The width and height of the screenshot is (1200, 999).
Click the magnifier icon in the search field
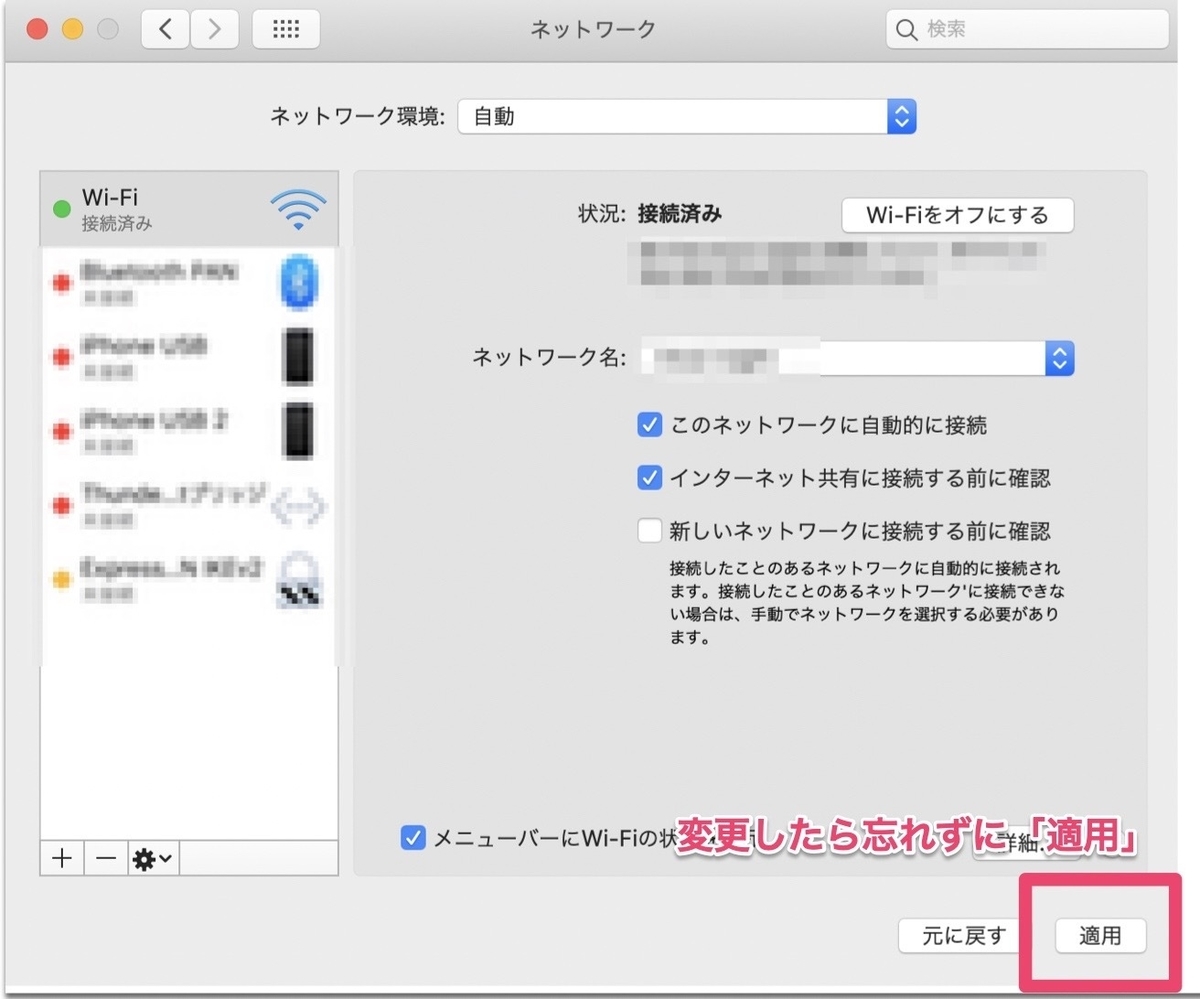click(x=907, y=30)
